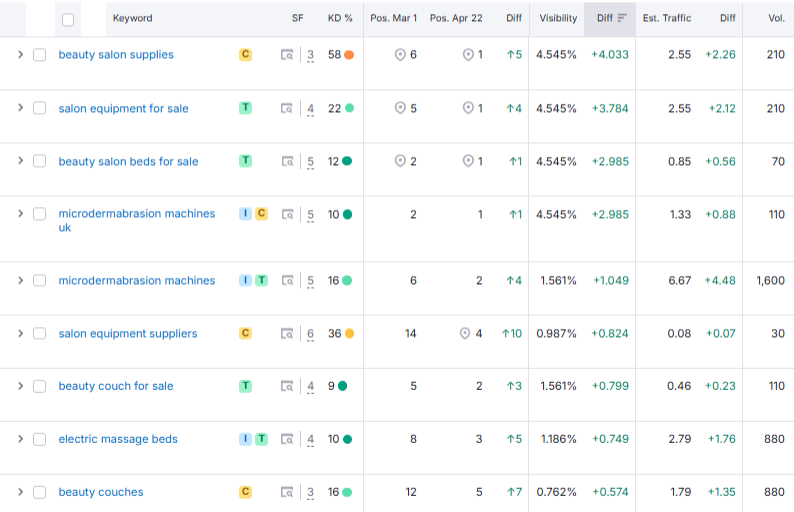The width and height of the screenshot is (794, 512).
Task: Click the Commercial badge for salon equipment suppliers
Action: pos(246,333)
